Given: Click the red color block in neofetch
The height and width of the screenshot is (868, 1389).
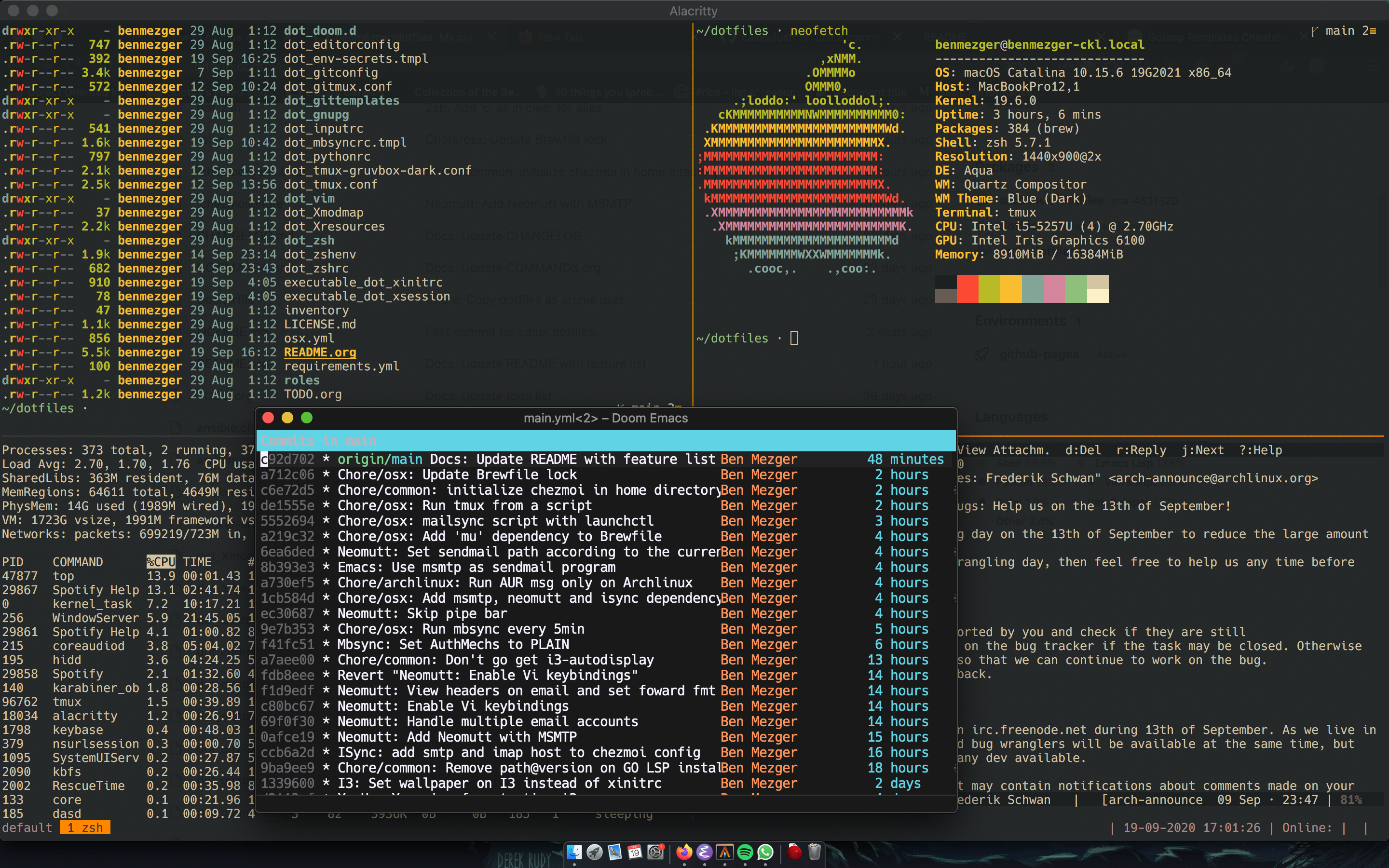Looking at the screenshot, I should [967, 289].
